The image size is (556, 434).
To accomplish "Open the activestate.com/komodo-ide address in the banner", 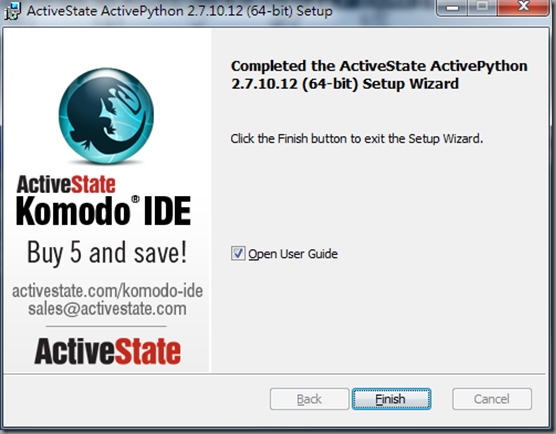I will (107, 290).
